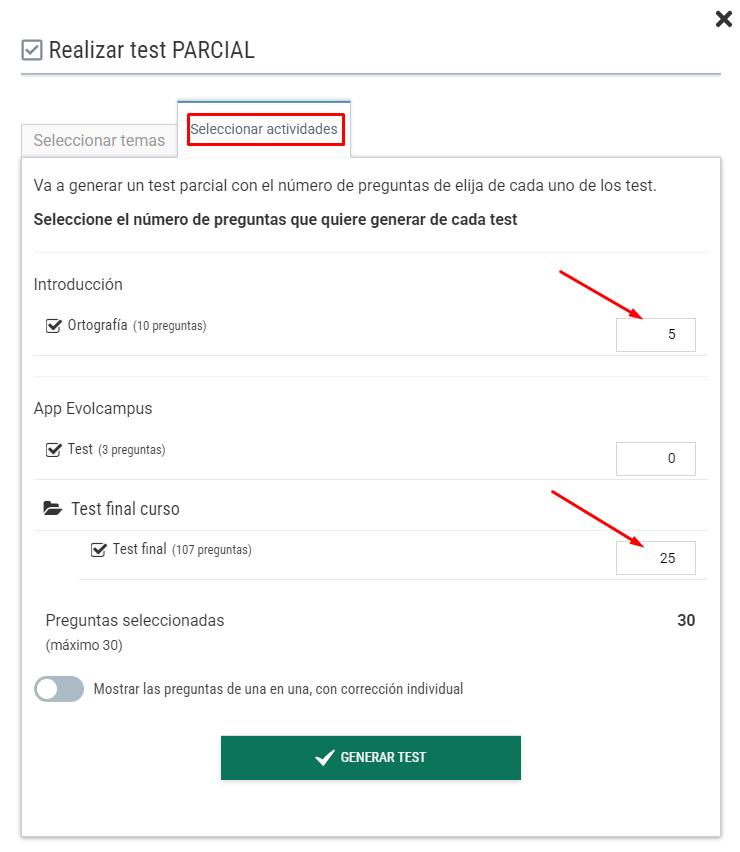Click the Test final (107 preguntas) label
This screenshot has width=740, height=852.
(181, 549)
